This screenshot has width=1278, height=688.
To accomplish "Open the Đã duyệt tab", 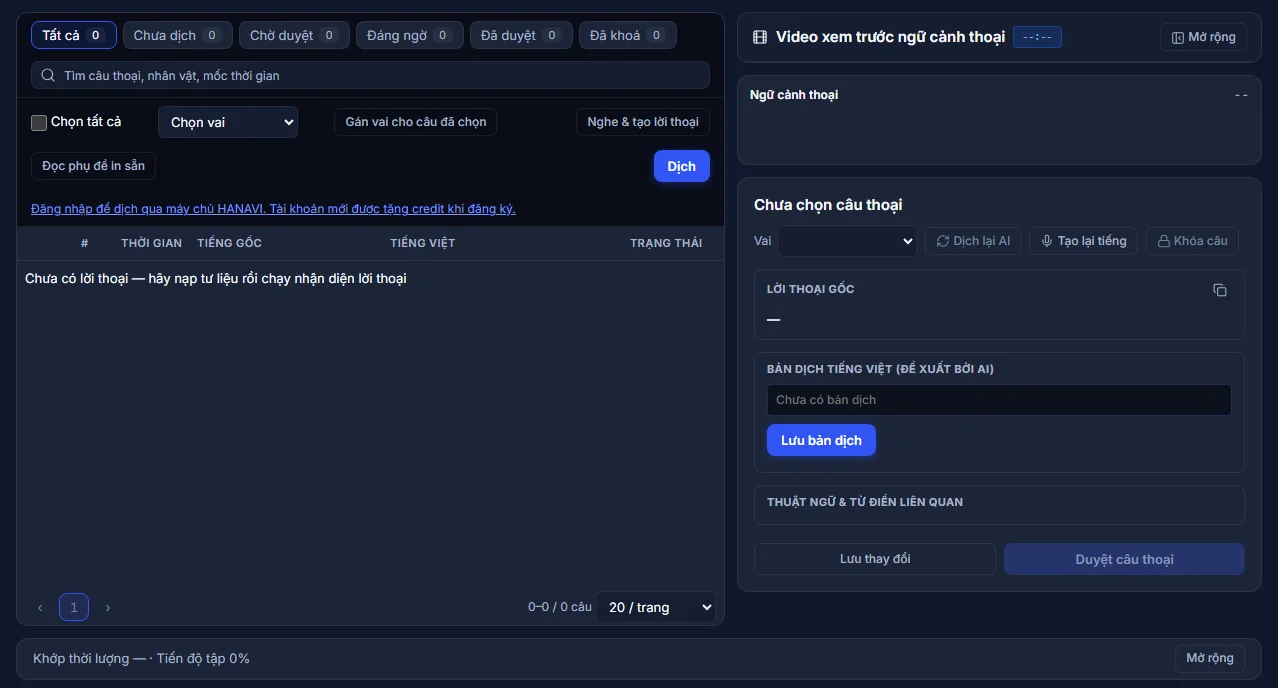I will tap(521, 35).
